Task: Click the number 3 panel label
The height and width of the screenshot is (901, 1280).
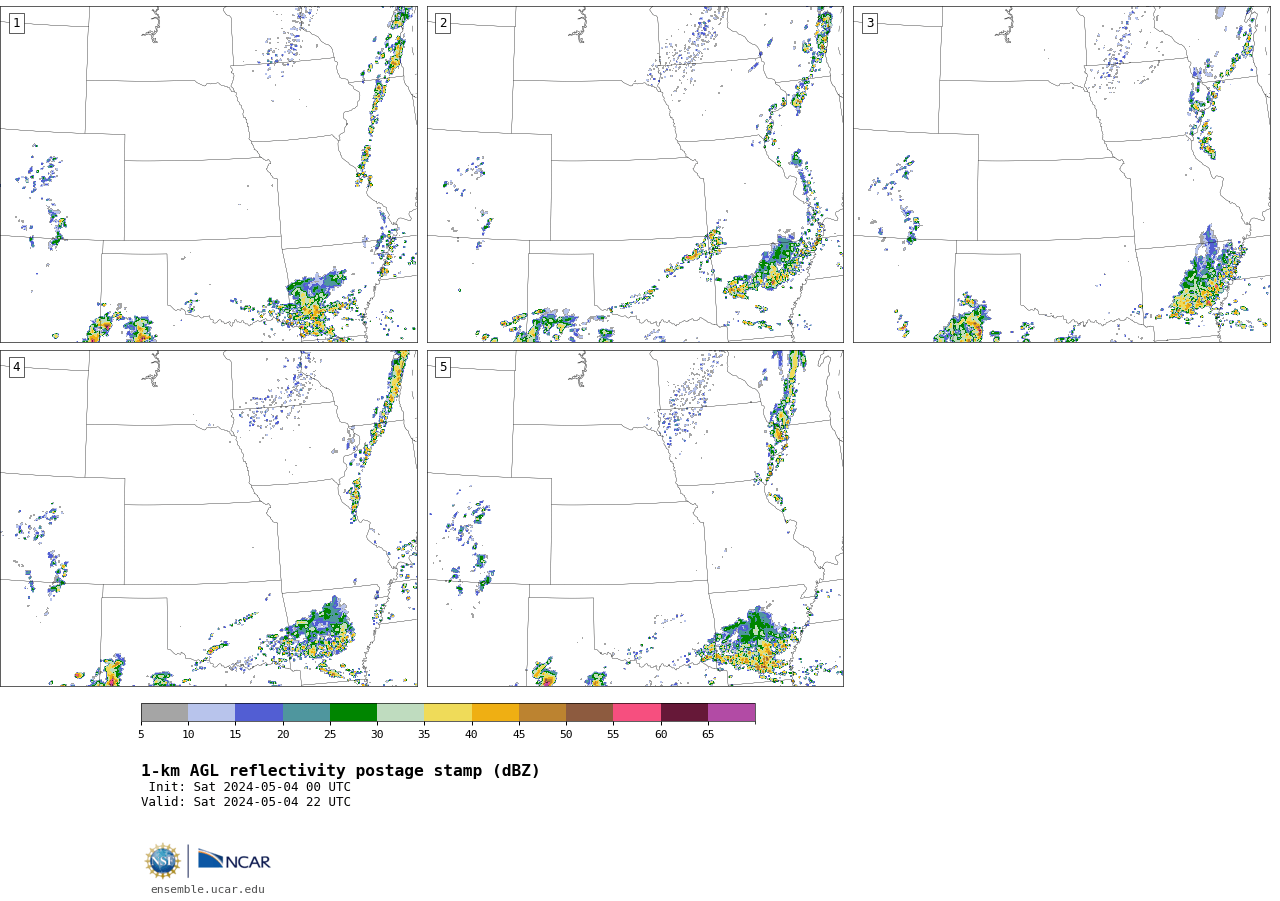Action: point(869,23)
